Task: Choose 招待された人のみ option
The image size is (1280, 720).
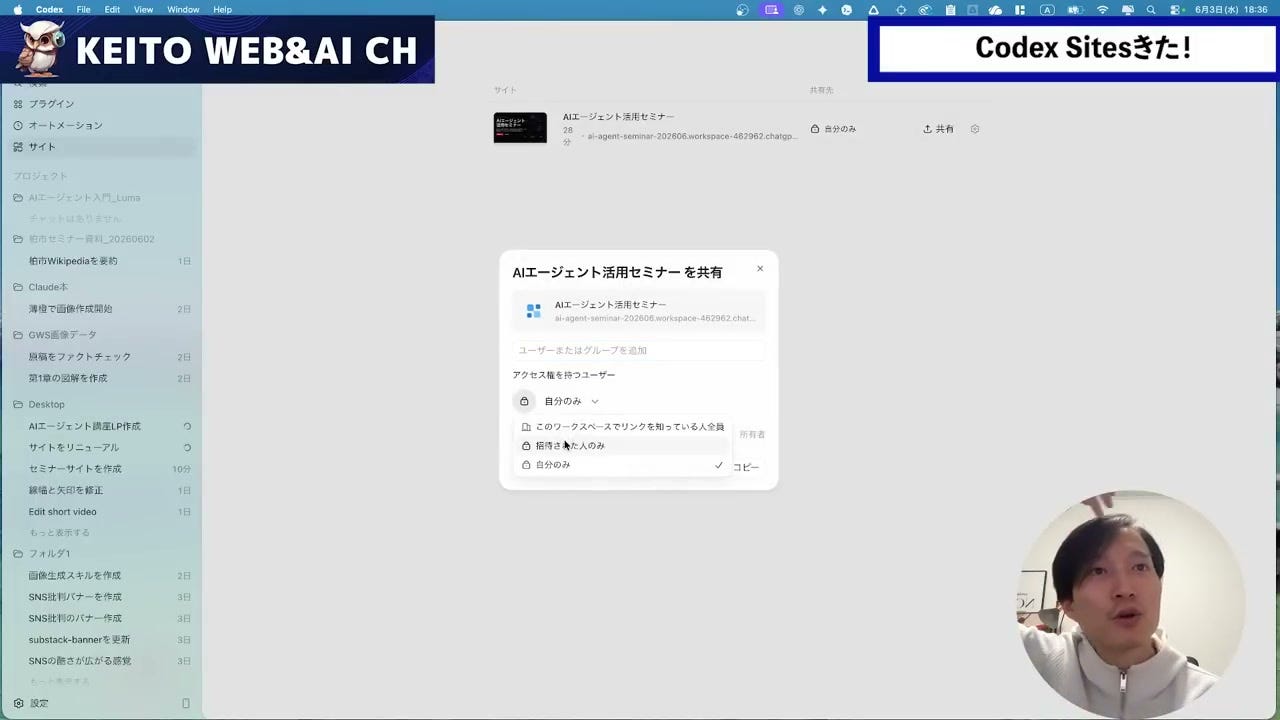Action: 622,446
